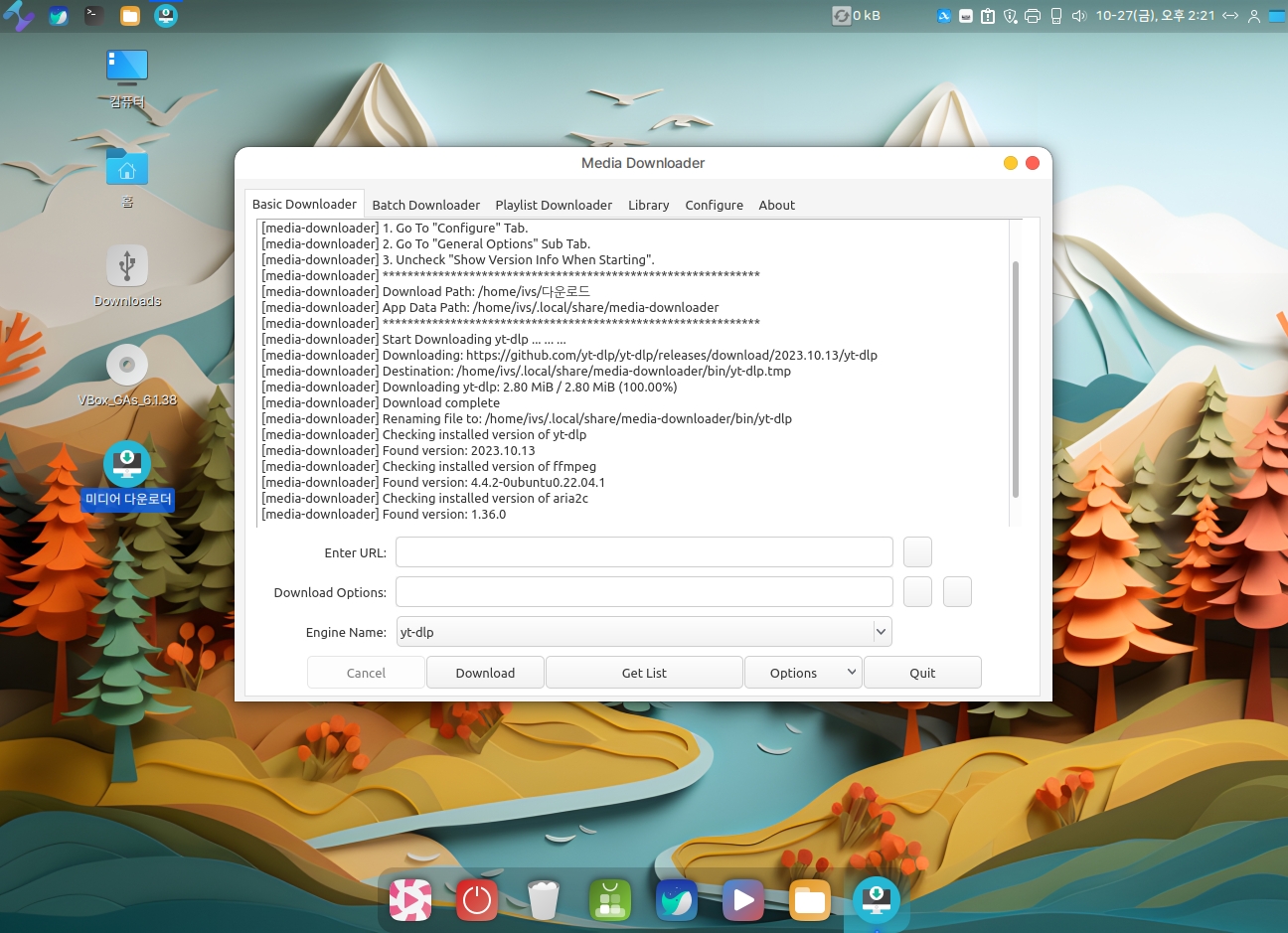Focus the Enter URL text field

coord(644,552)
